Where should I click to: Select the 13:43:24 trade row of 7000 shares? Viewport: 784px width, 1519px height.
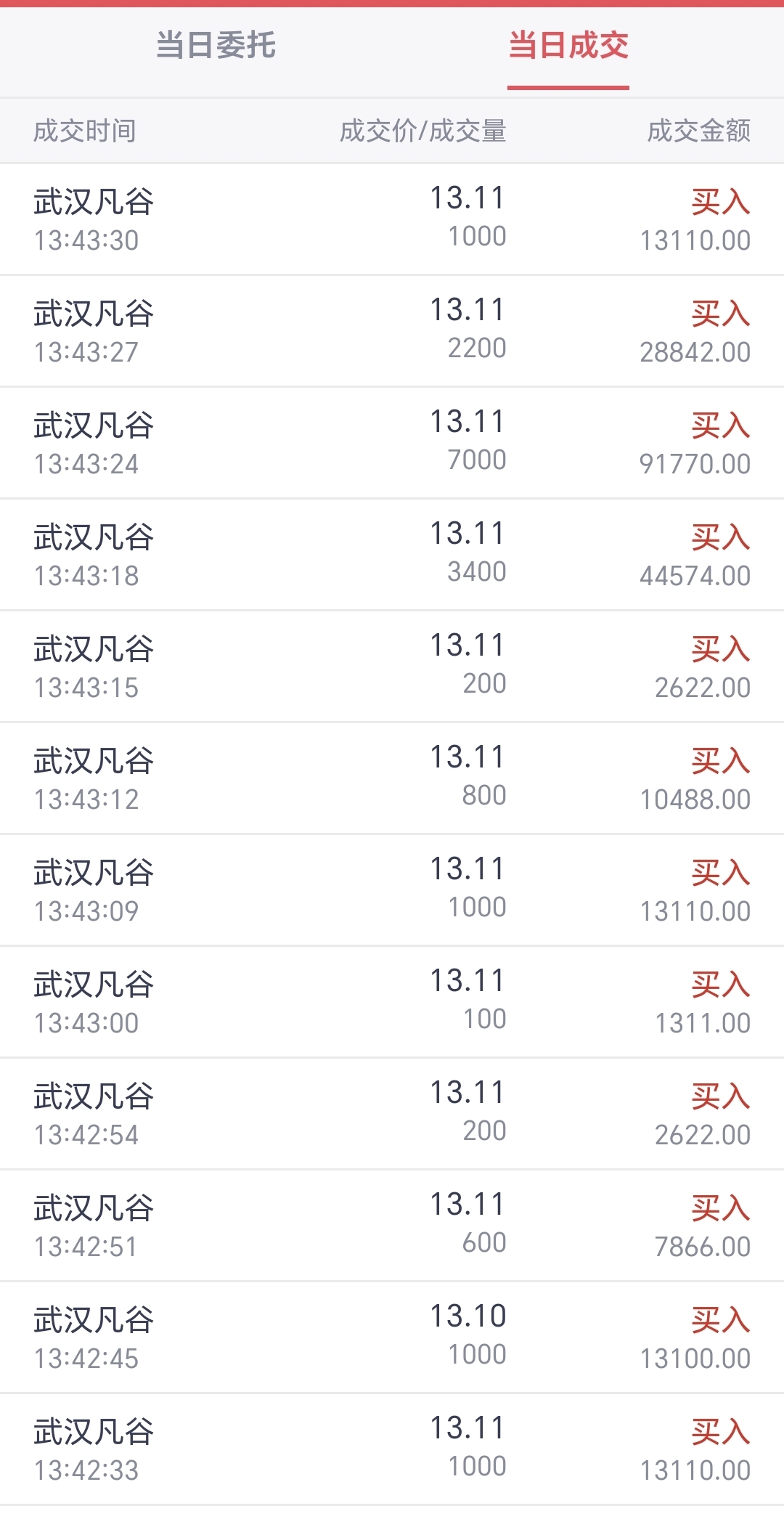(392, 442)
